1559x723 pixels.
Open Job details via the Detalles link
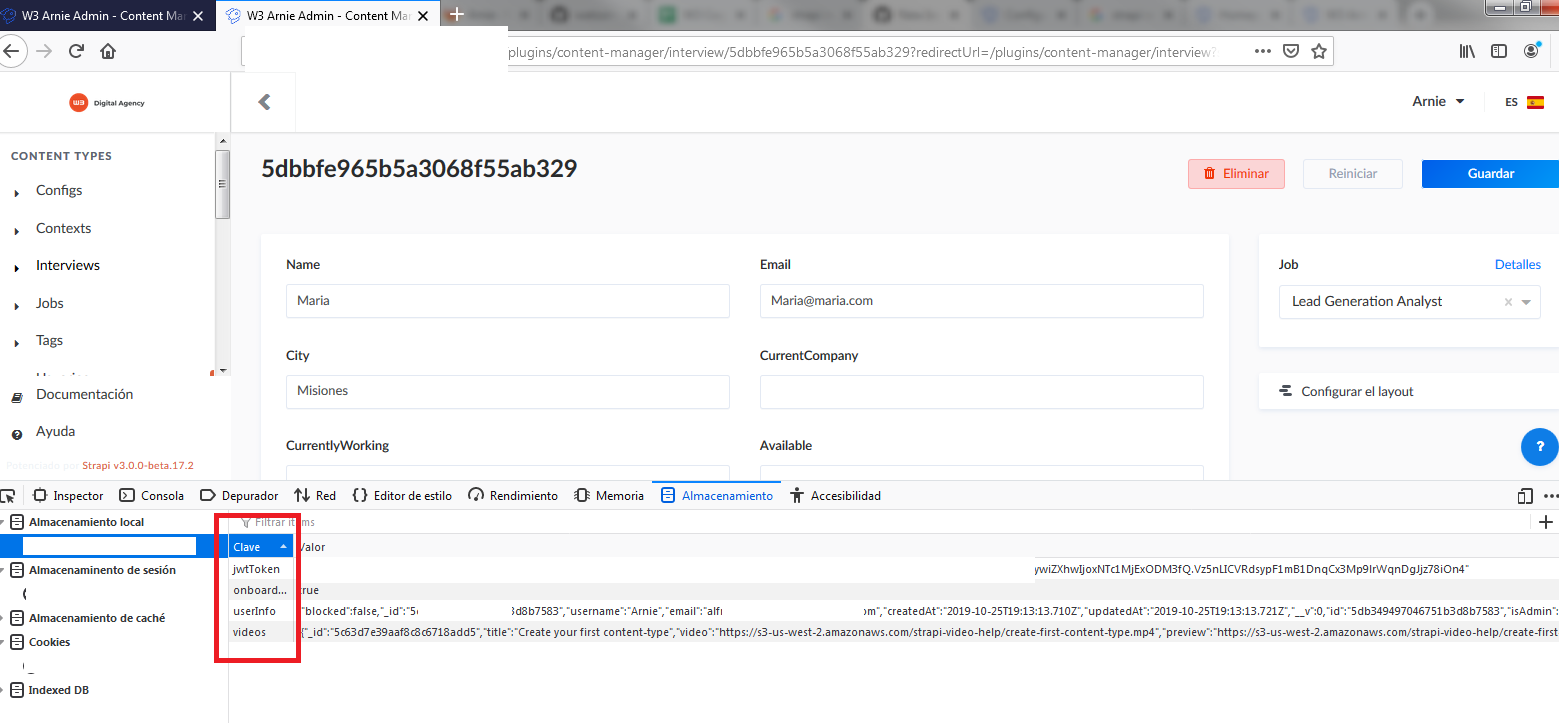(1517, 264)
